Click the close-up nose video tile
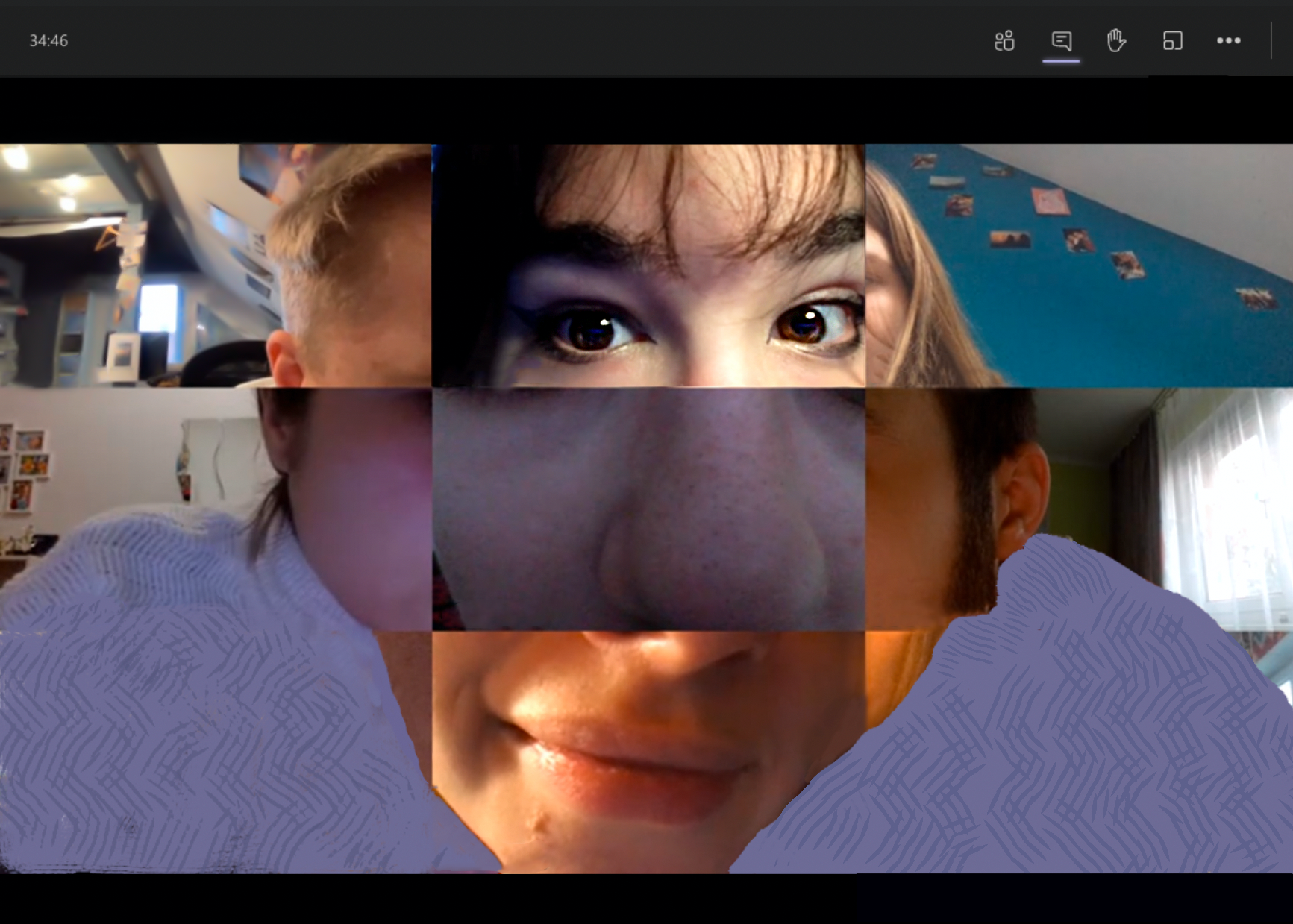The width and height of the screenshot is (1293, 924). pyautogui.click(x=648, y=509)
